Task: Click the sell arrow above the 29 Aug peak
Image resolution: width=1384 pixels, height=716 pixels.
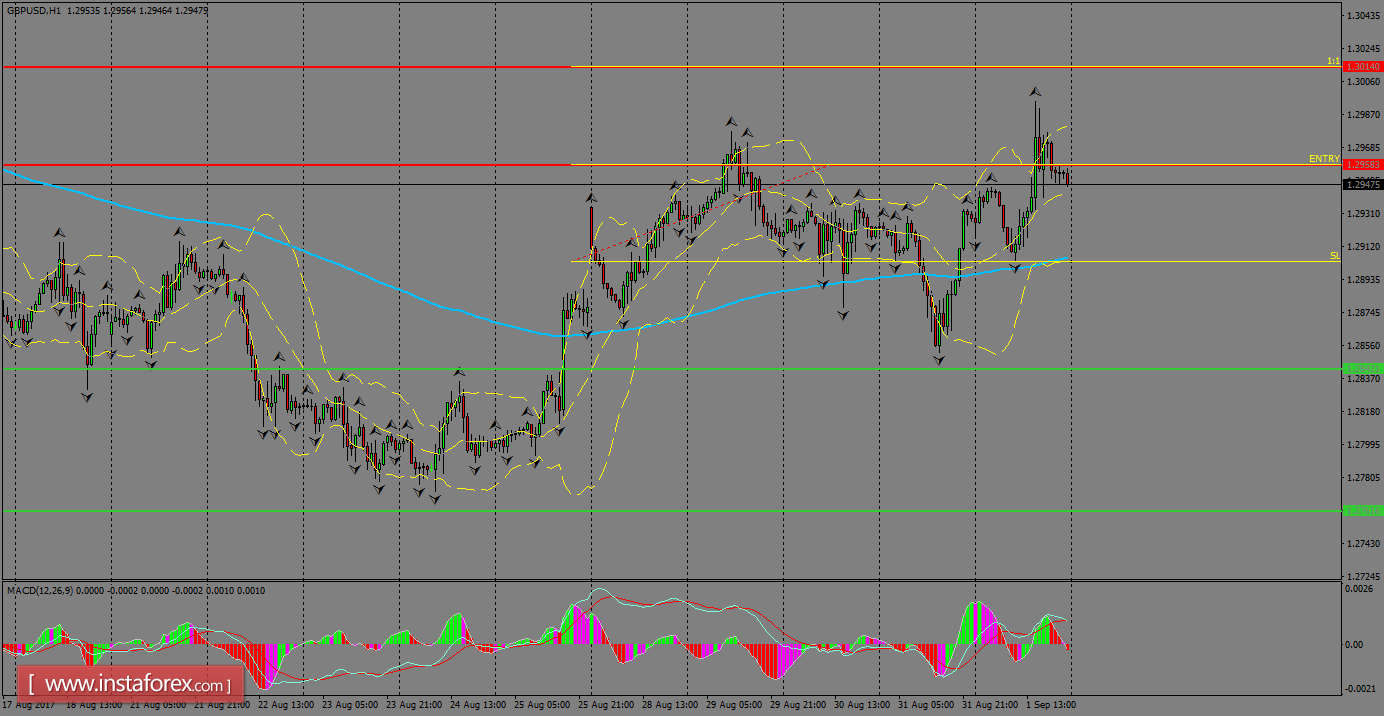Action: pyautogui.click(x=731, y=122)
